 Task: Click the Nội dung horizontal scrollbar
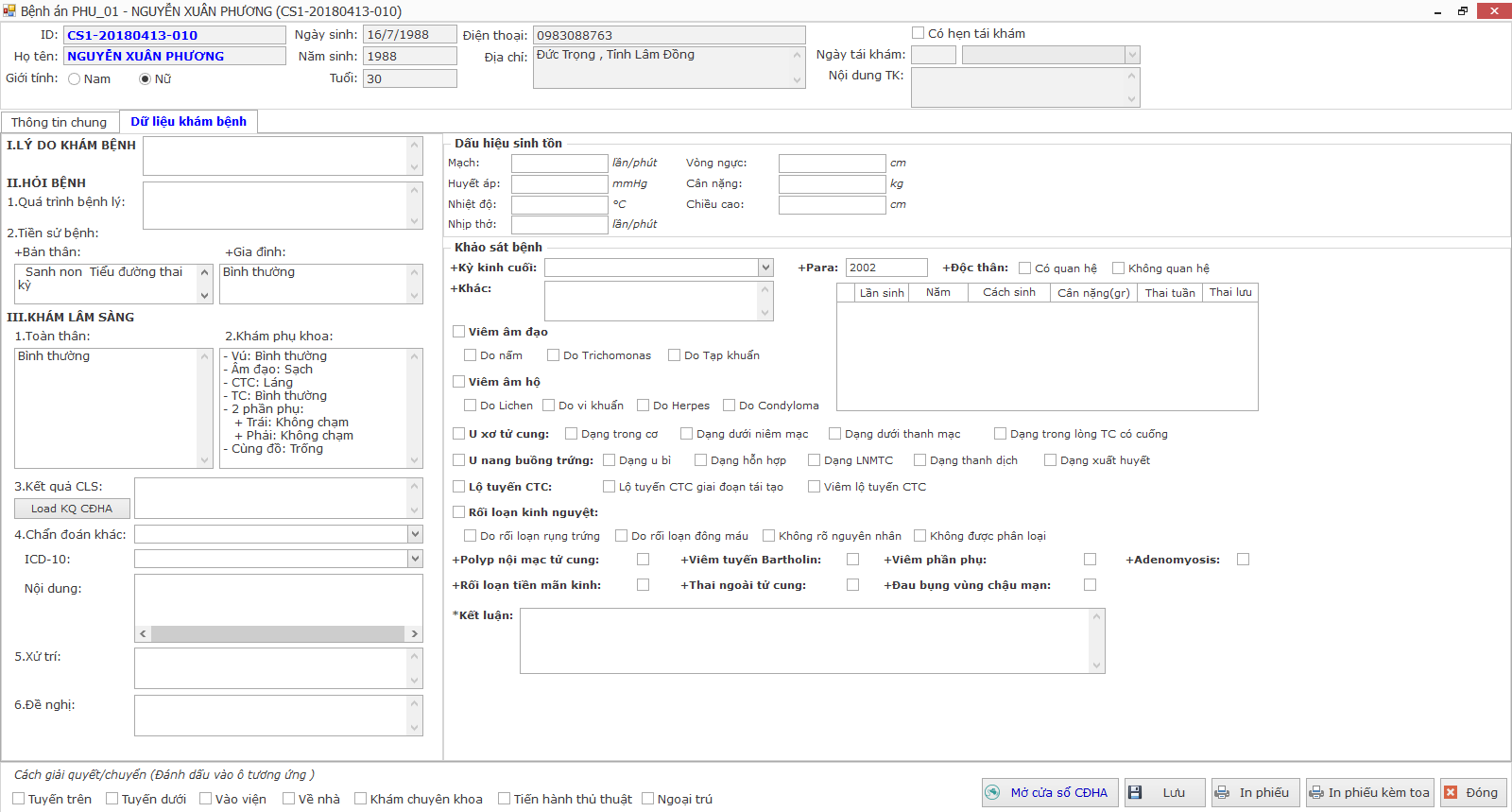(x=278, y=633)
